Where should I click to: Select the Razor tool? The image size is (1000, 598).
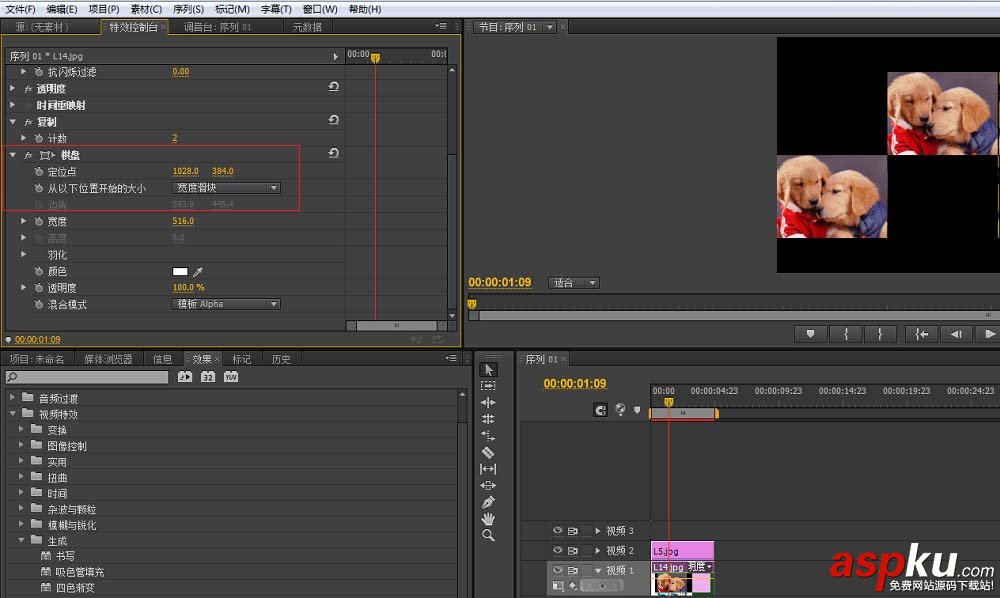488,453
